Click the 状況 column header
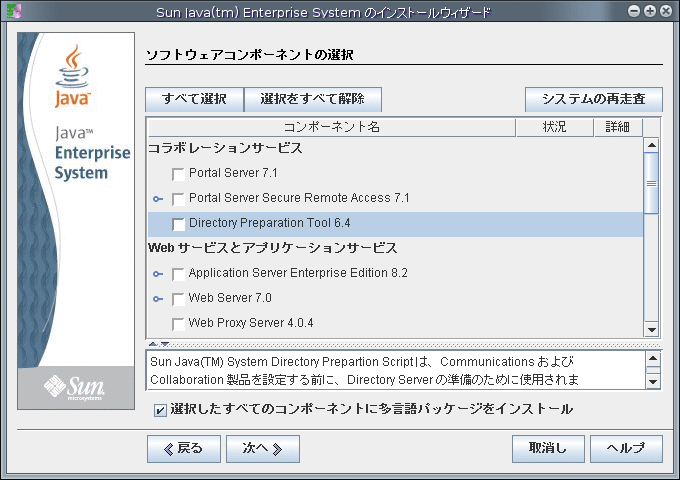Screen dimensions: 680x480 [555, 127]
